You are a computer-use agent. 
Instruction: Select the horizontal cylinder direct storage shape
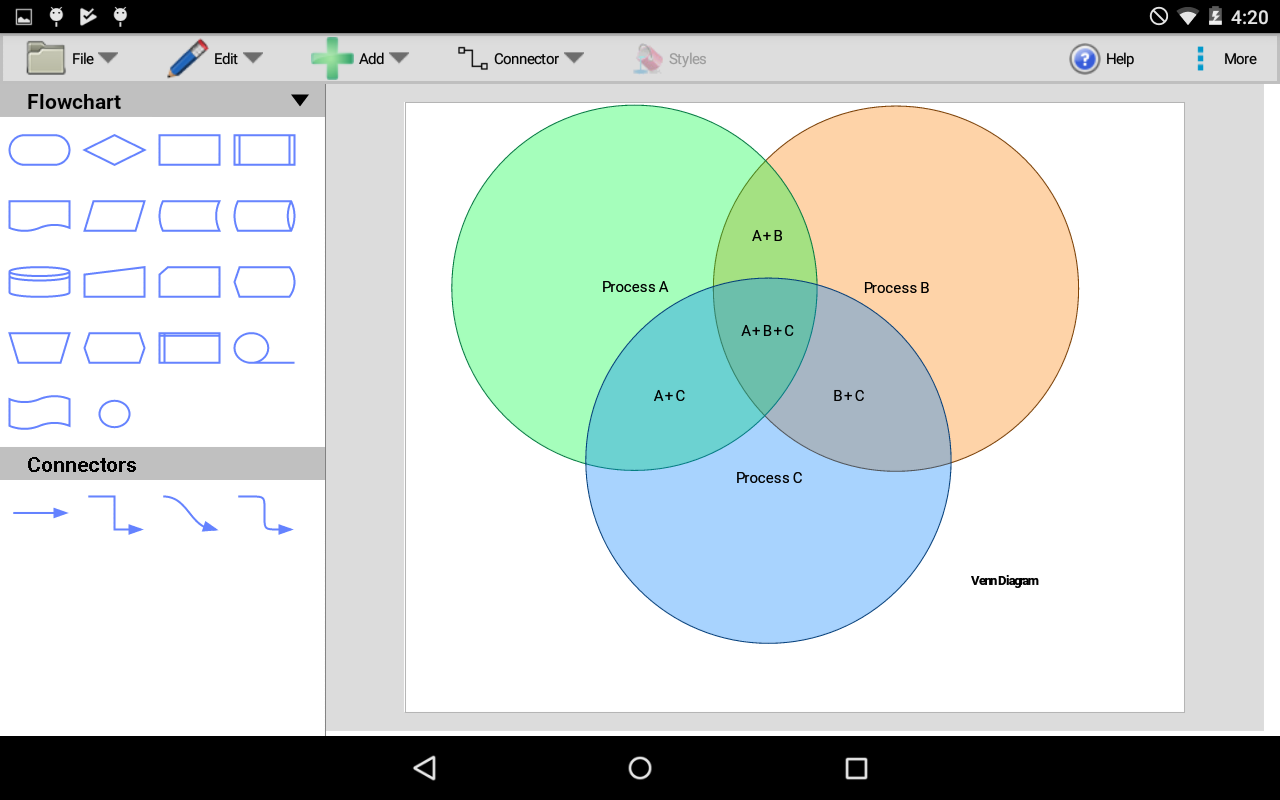[265, 216]
